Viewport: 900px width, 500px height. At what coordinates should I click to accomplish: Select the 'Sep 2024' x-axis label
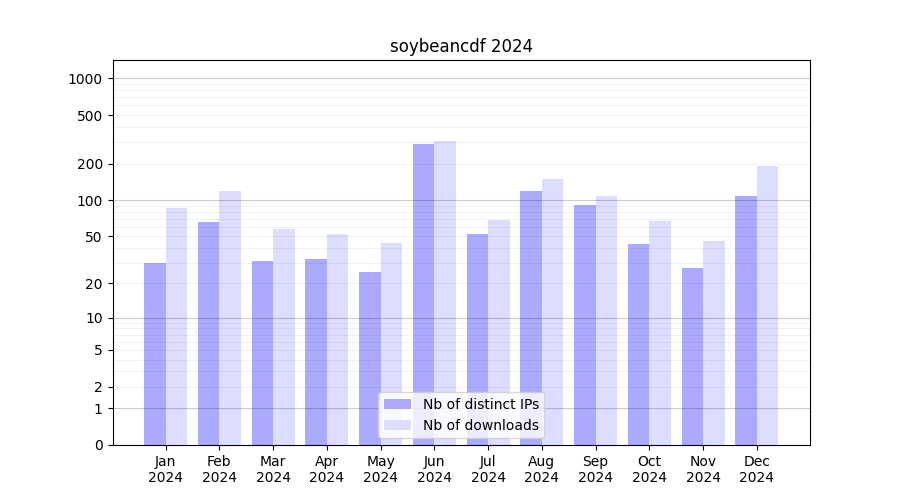[x=595, y=469]
